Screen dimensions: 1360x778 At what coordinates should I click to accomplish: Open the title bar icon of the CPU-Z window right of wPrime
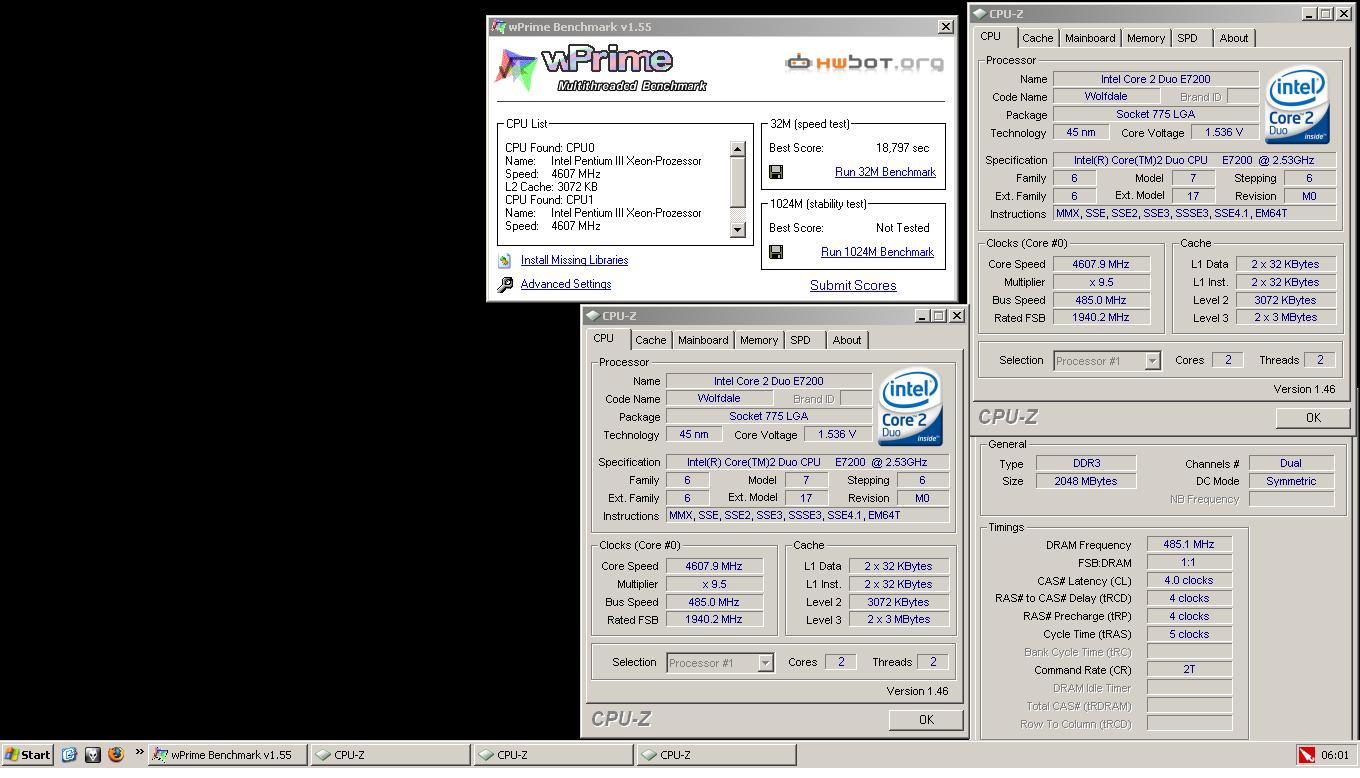point(979,14)
